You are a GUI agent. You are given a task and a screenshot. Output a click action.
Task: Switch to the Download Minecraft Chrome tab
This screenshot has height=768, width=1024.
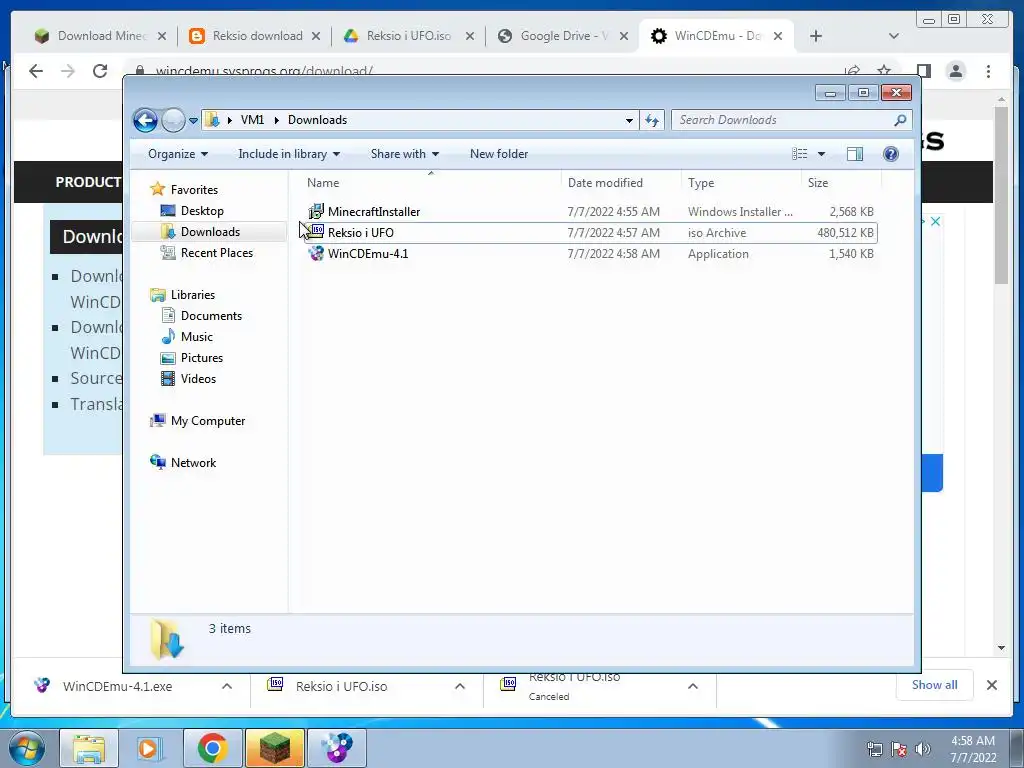coord(101,36)
